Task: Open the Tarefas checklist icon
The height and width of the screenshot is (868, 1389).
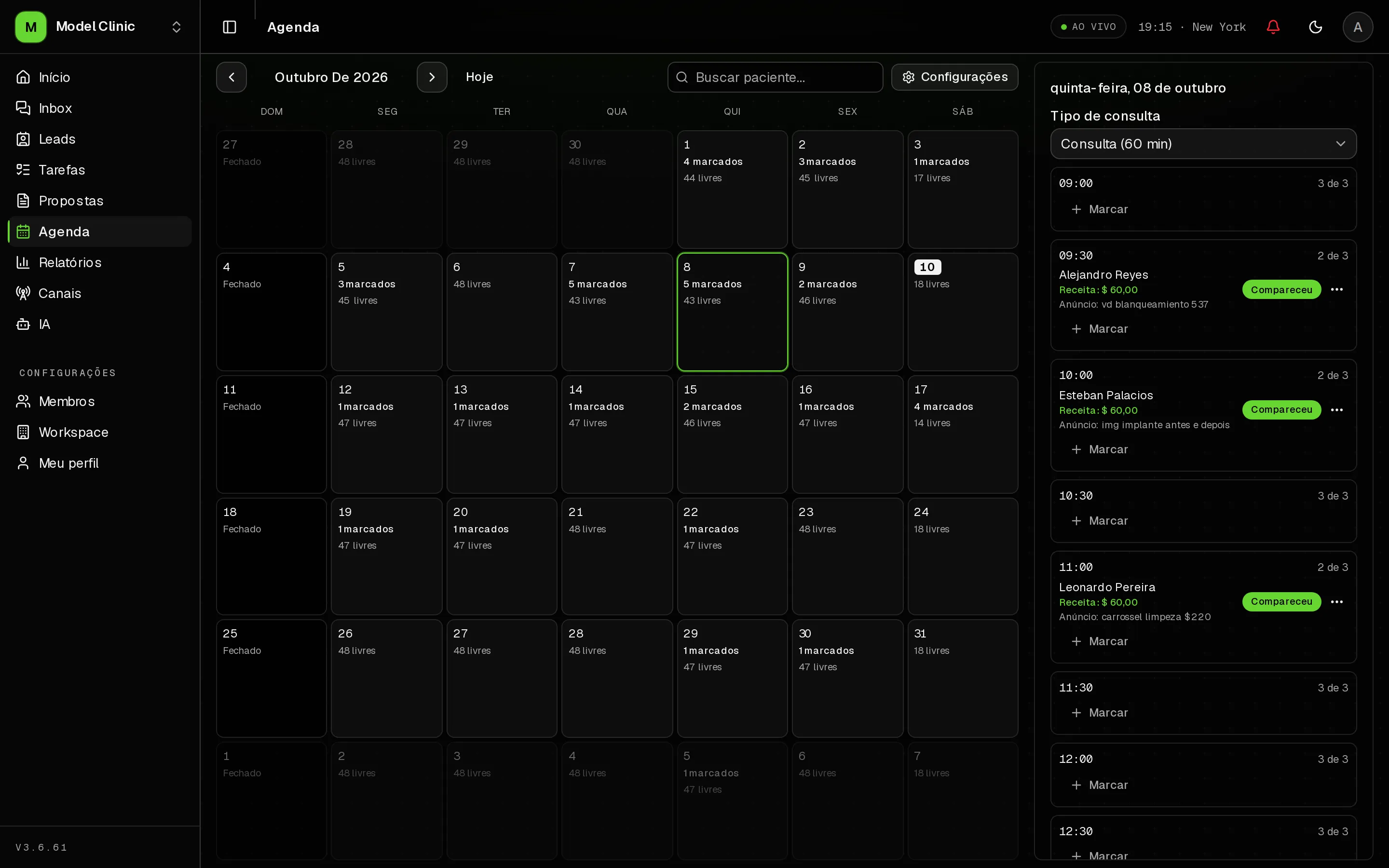Action: click(23, 170)
